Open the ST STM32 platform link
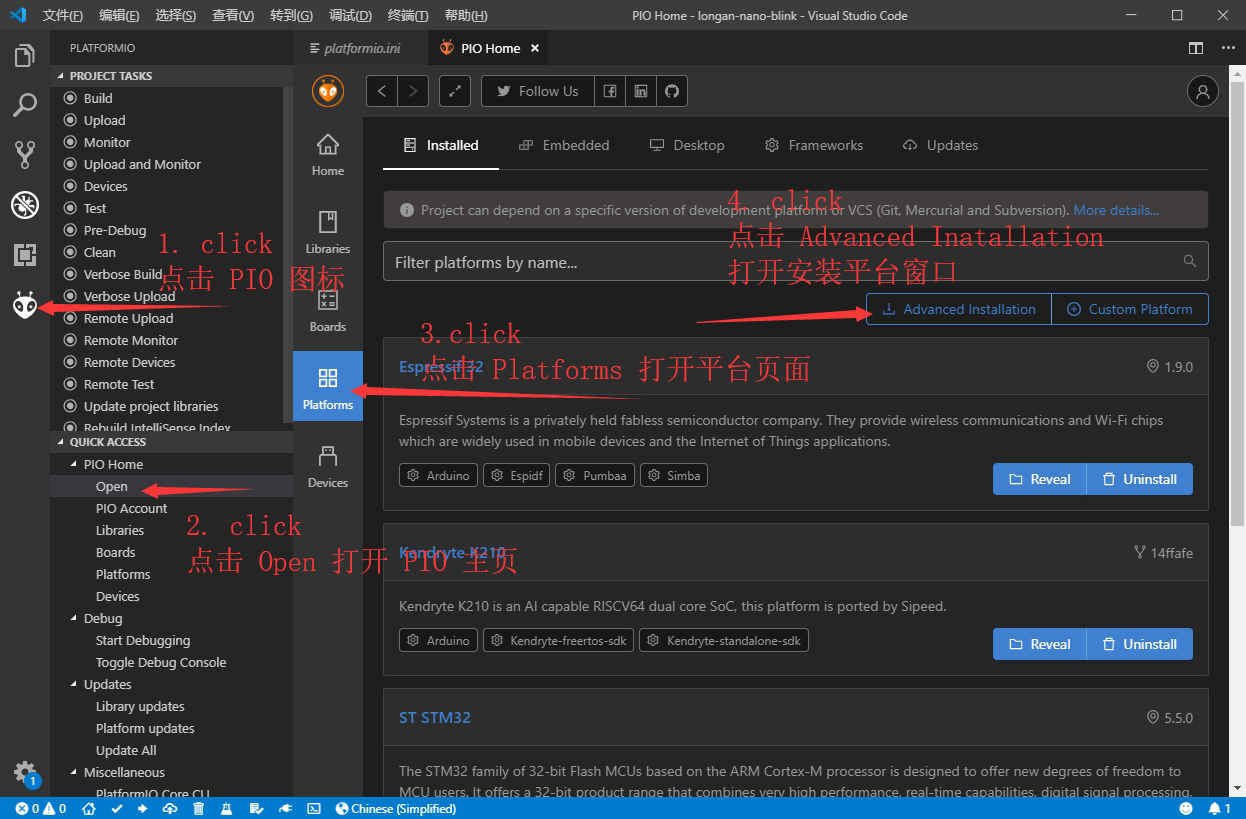1246x819 pixels. (435, 717)
